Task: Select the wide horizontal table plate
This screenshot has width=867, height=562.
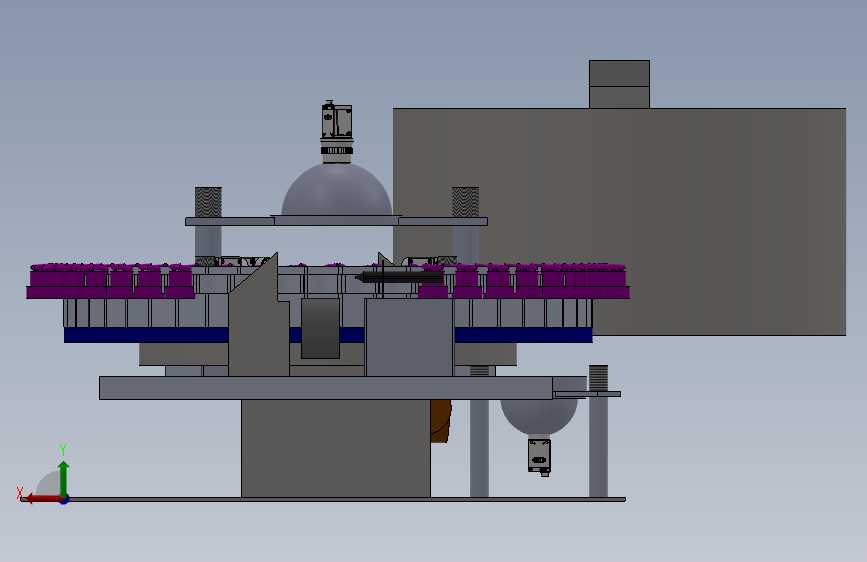Action: pyautogui.click(x=326, y=388)
